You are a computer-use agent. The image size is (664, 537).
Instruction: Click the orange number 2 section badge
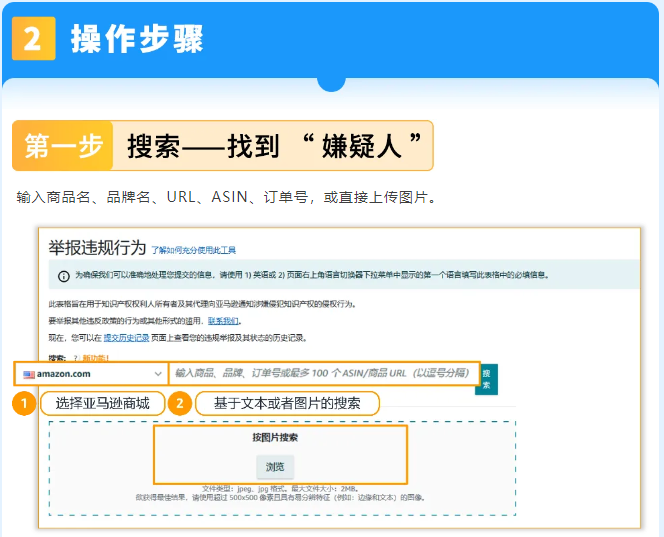coord(33,39)
